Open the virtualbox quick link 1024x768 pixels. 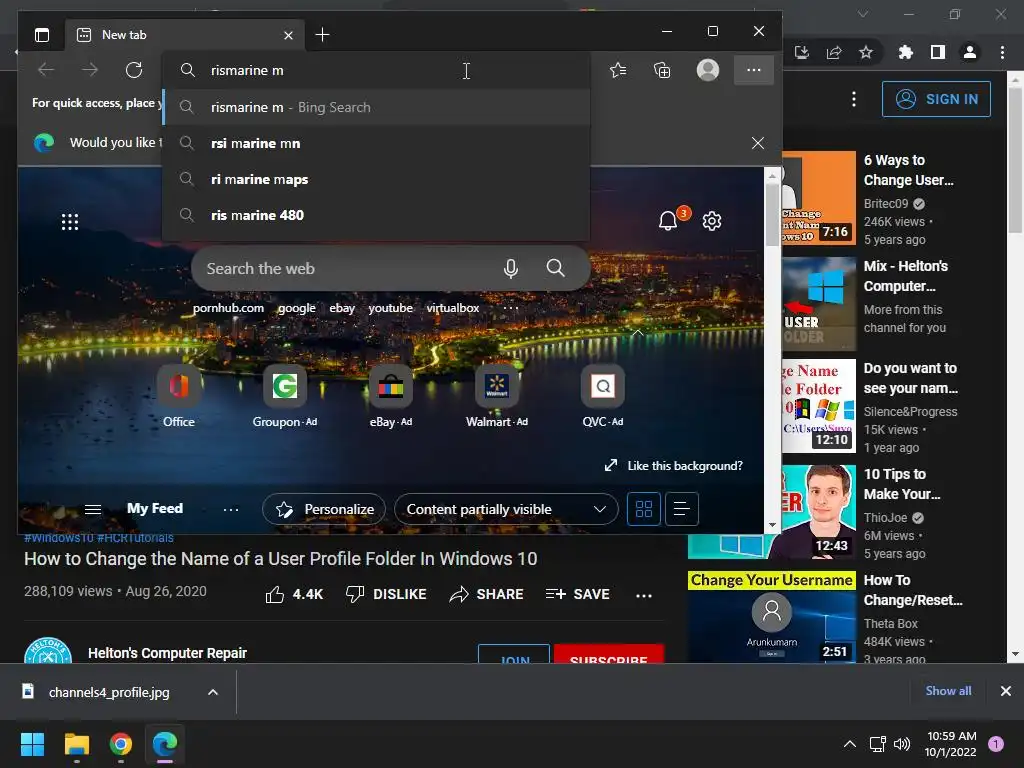pos(453,308)
